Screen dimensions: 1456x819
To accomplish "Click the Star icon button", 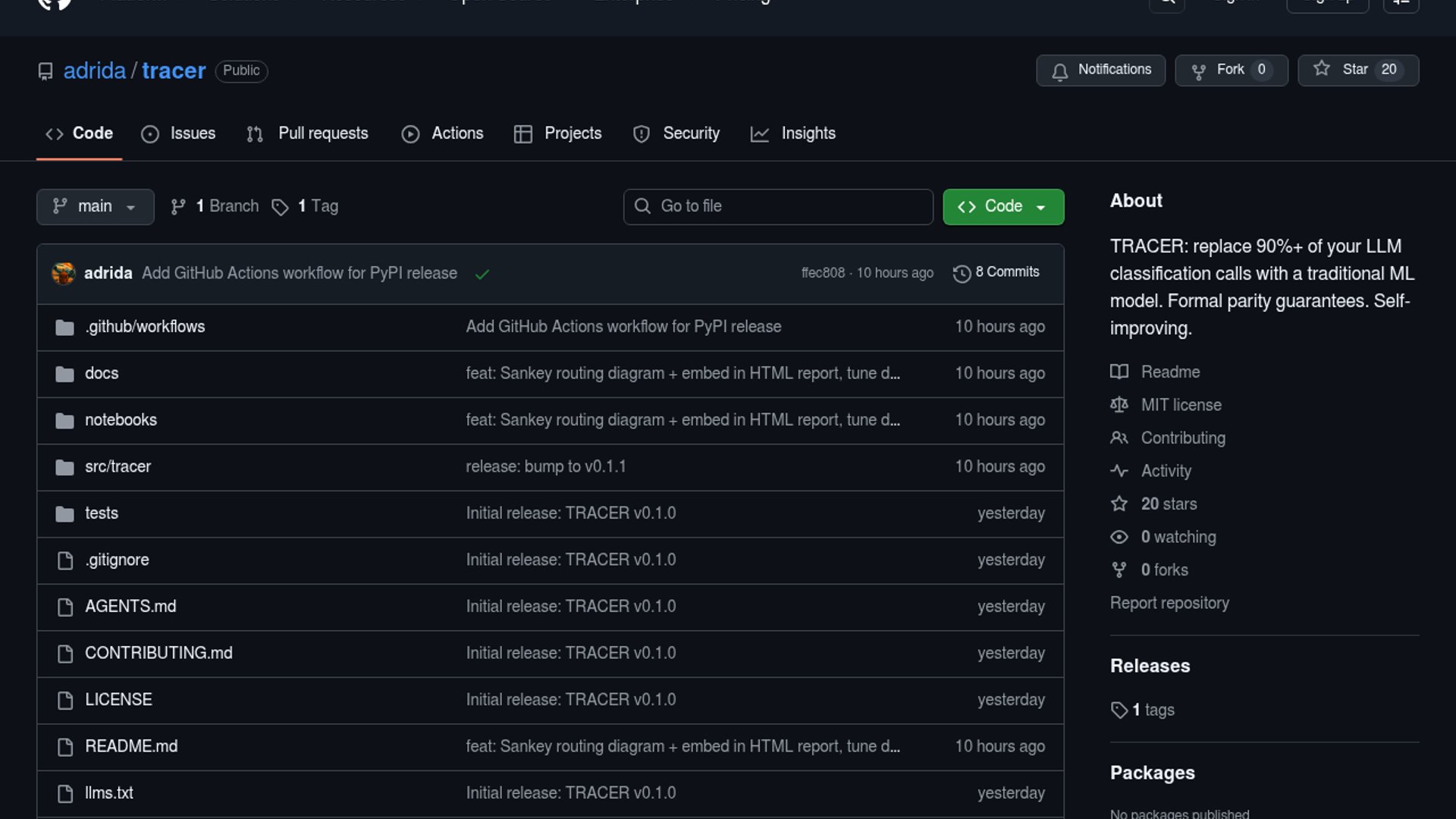I will pos(1322,69).
